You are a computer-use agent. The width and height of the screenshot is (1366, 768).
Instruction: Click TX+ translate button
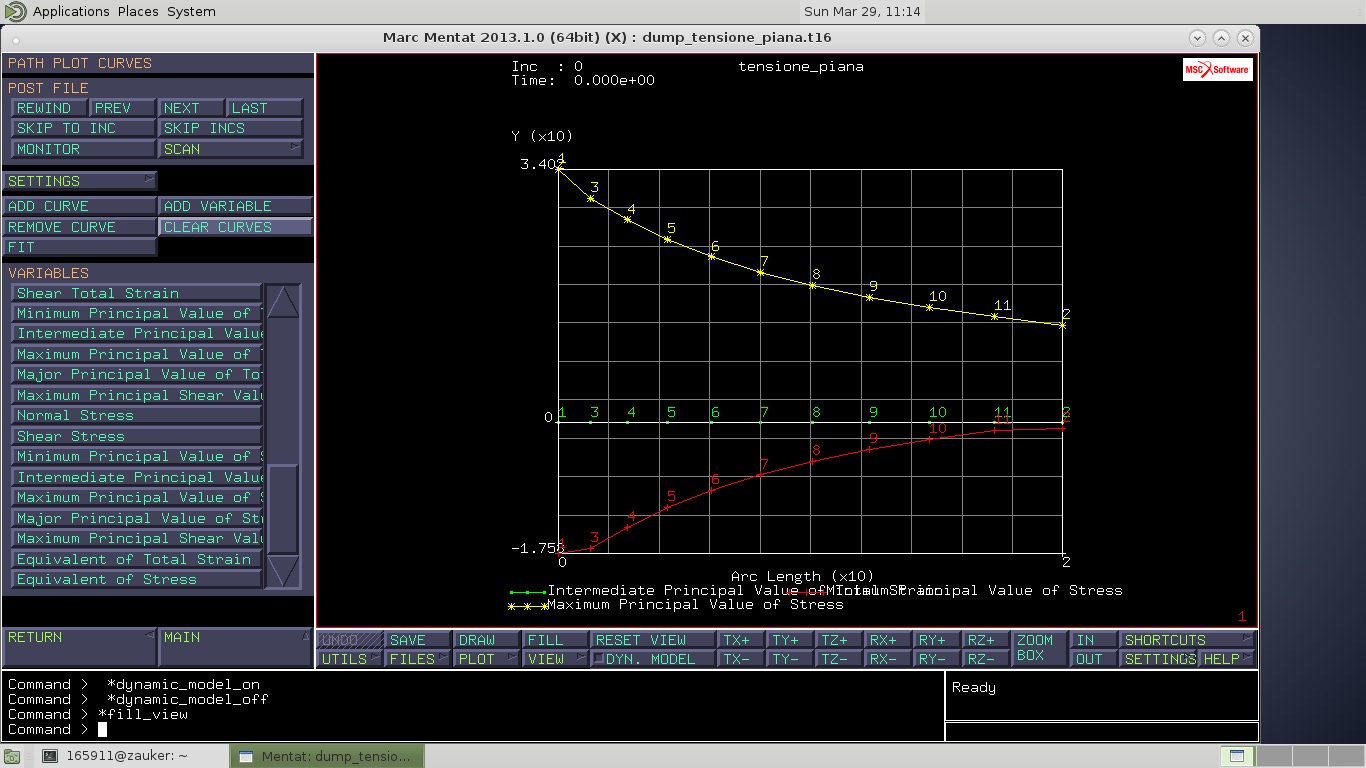click(742, 640)
